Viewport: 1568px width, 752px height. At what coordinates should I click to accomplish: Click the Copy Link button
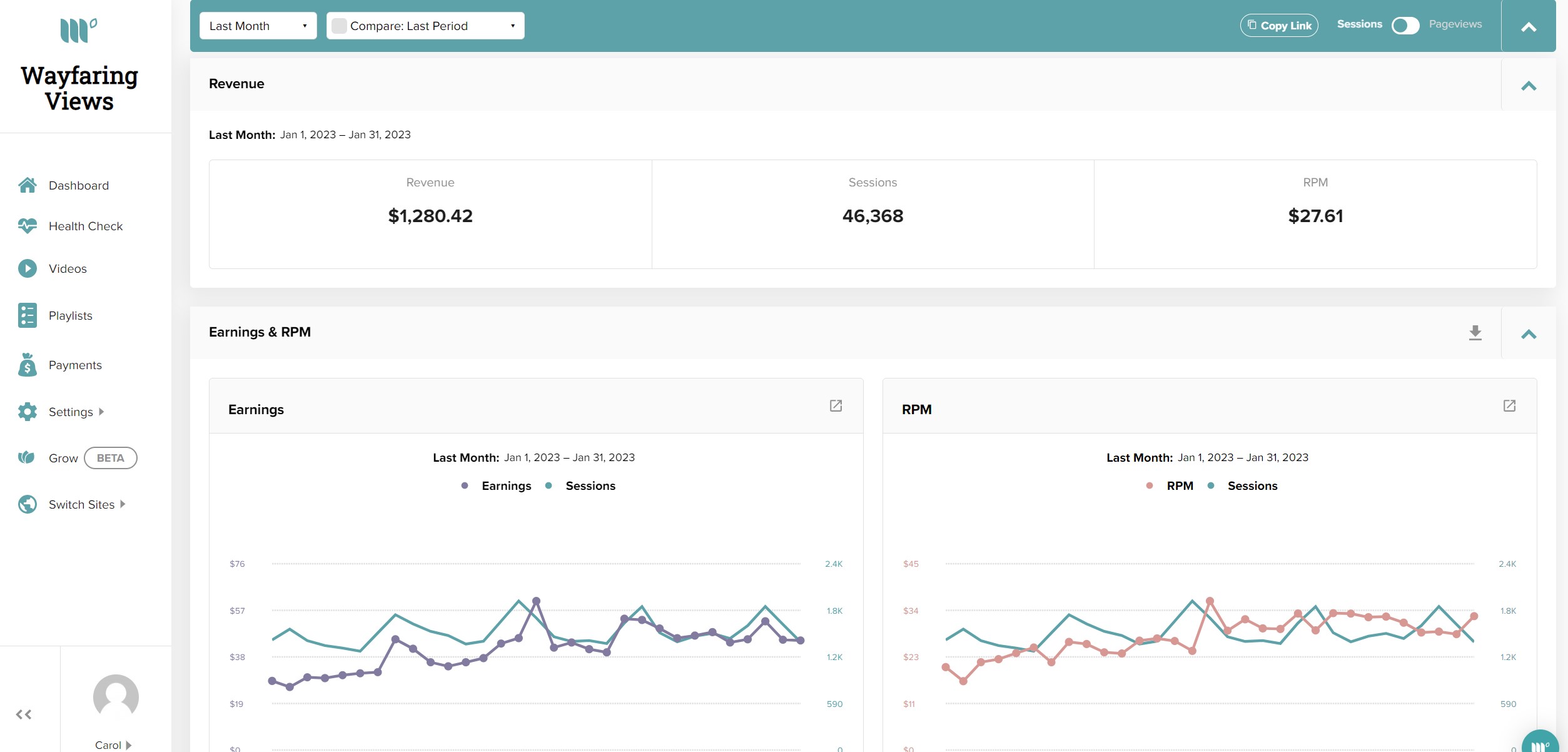1279,26
